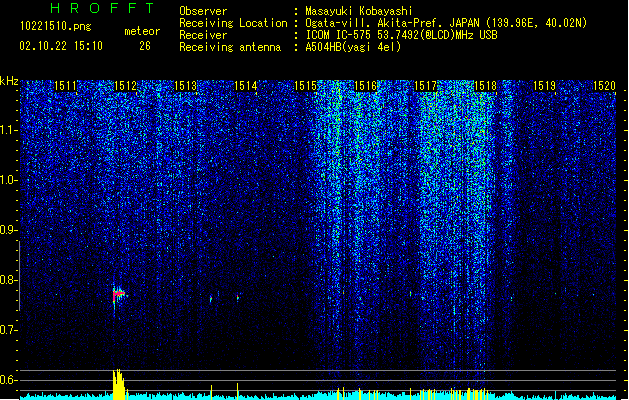Click the 1.0 kHz axis label
Viewport: 629px width, 400px height.
click(8, 180)
